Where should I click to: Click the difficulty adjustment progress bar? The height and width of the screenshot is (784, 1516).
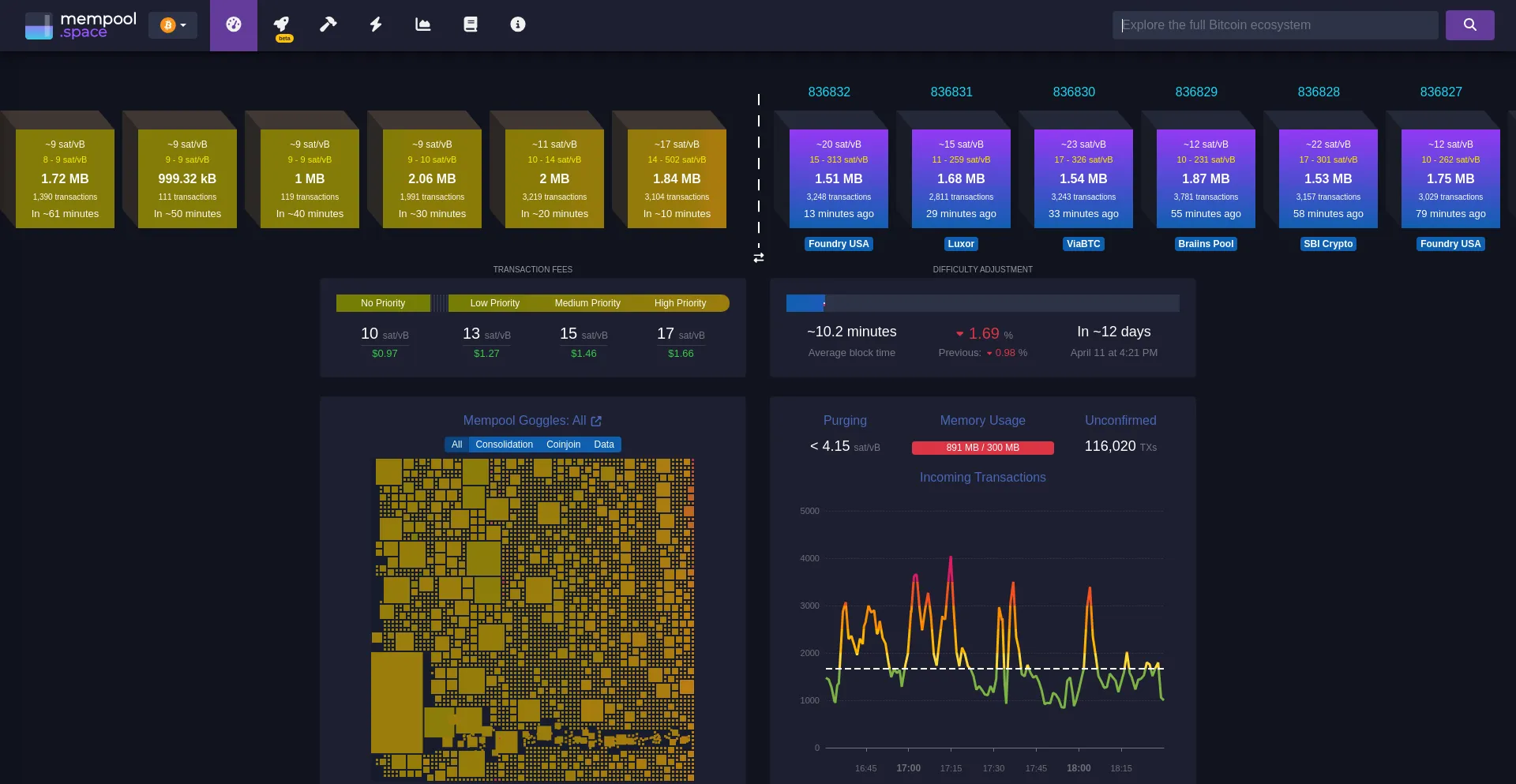[x=982, y=303]
